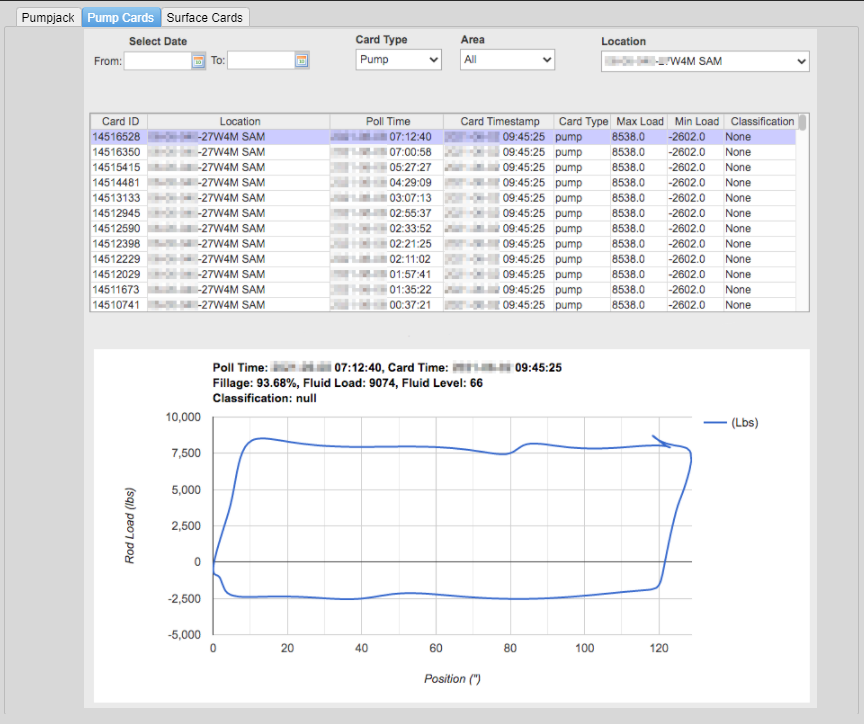Switch to the Surface Cards tab
Screen dimensions: 864x724
click(204, 18)
